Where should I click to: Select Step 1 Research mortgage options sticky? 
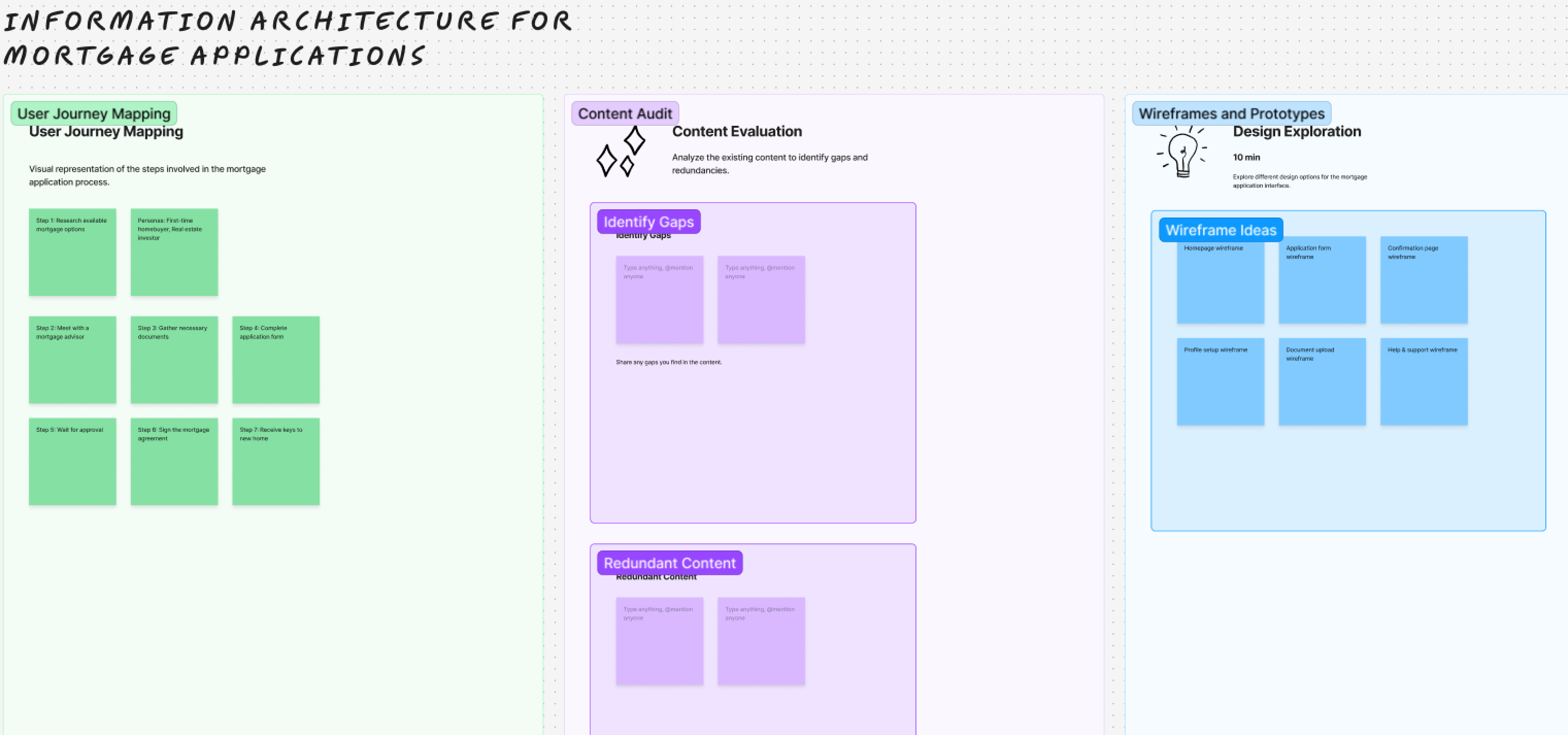click(73, 253)
